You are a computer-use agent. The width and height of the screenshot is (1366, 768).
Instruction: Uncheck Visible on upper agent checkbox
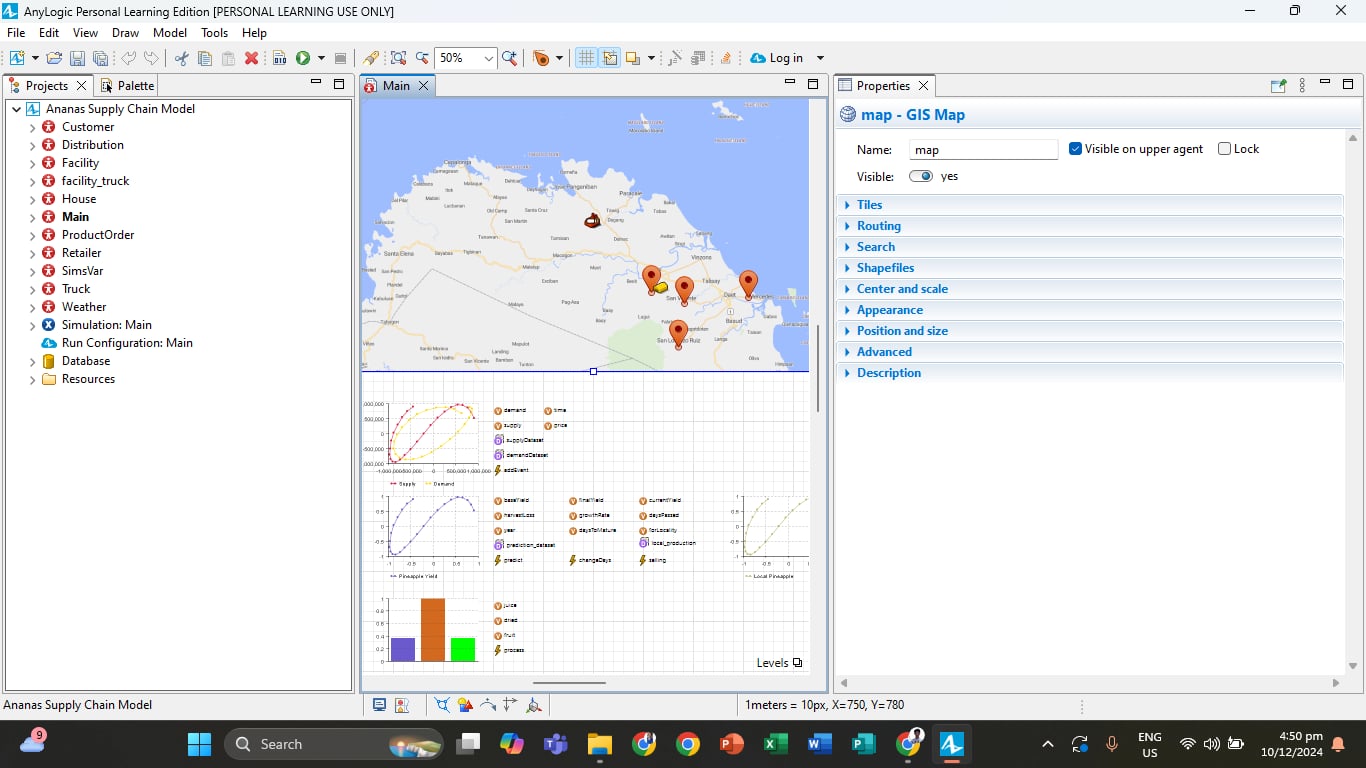(x=1076, y=149)
